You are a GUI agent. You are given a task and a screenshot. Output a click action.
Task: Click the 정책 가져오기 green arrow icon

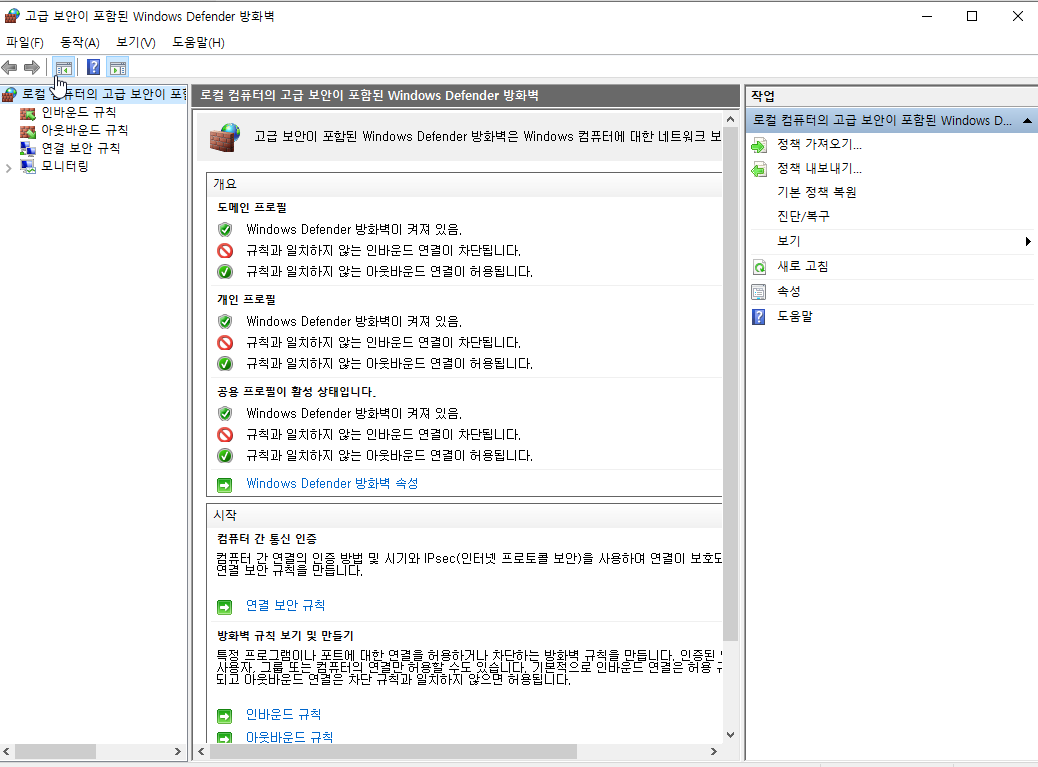click(759, 145)
